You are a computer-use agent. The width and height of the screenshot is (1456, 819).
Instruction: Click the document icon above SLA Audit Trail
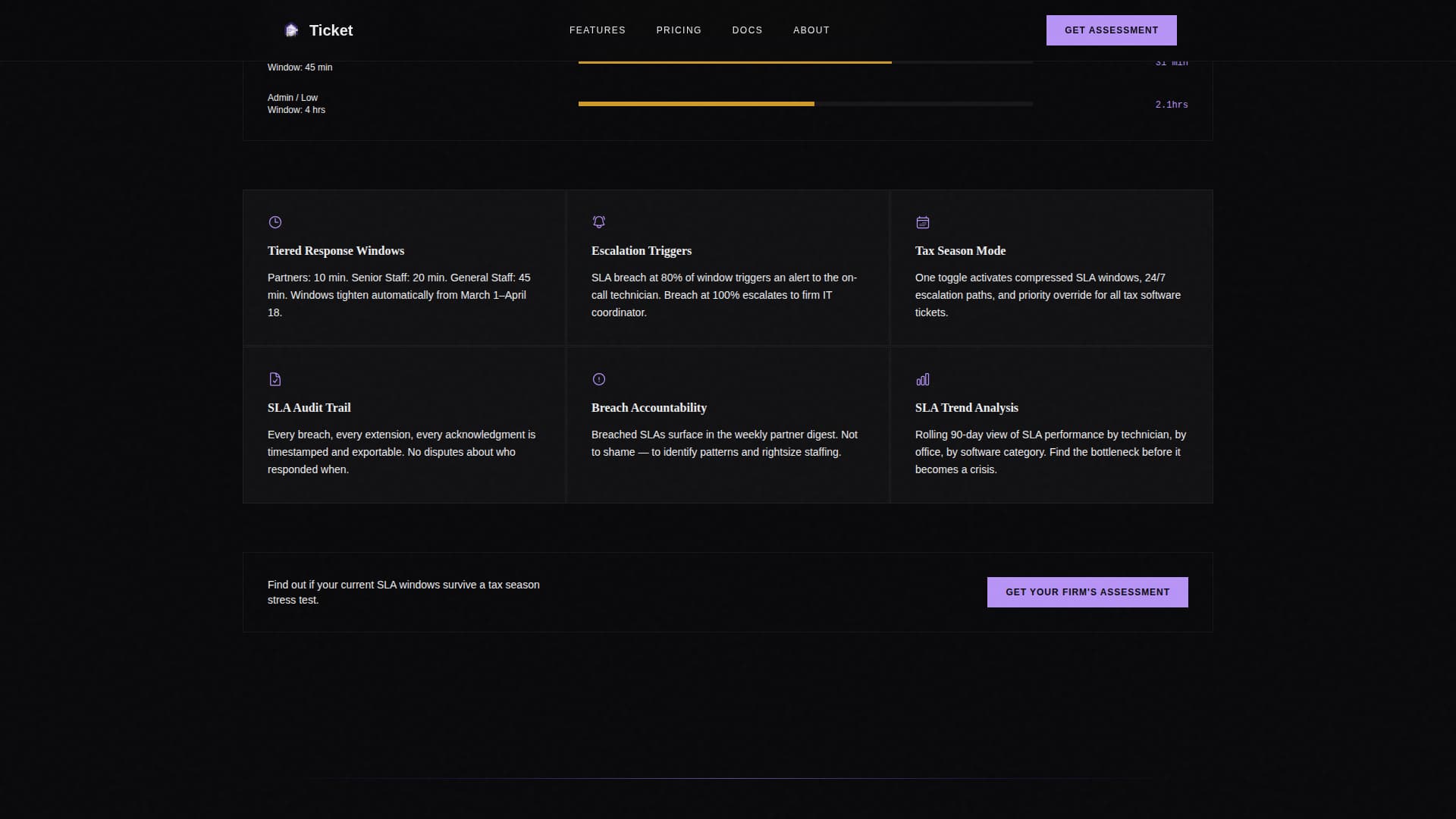click(275, 378)
